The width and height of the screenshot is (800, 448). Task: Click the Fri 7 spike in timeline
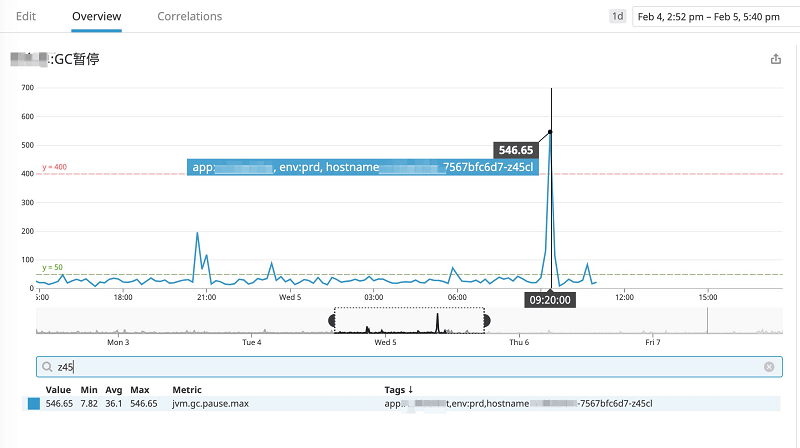click(707, 320)
